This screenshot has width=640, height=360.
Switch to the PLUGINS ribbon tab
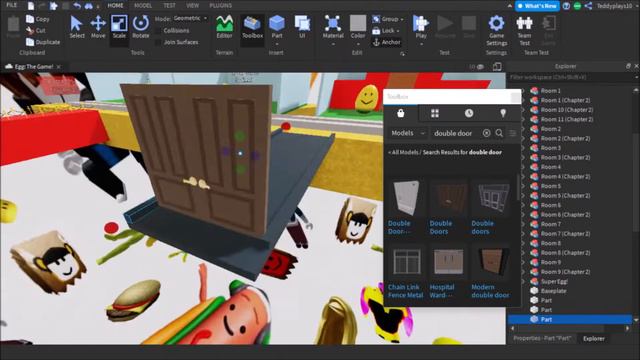point(220,5)
